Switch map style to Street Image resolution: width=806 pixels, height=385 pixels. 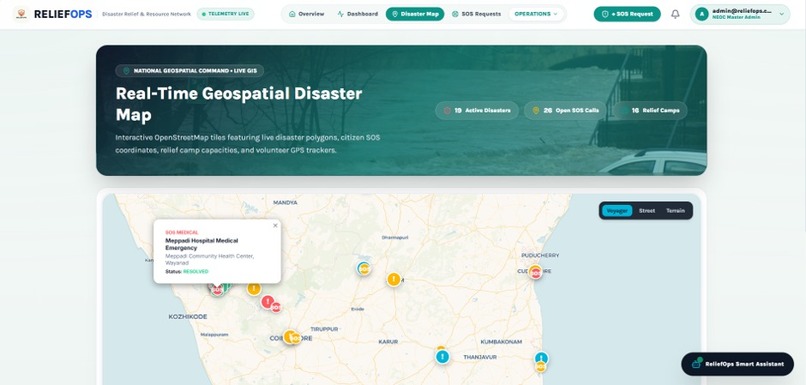[x=647, y=211]
